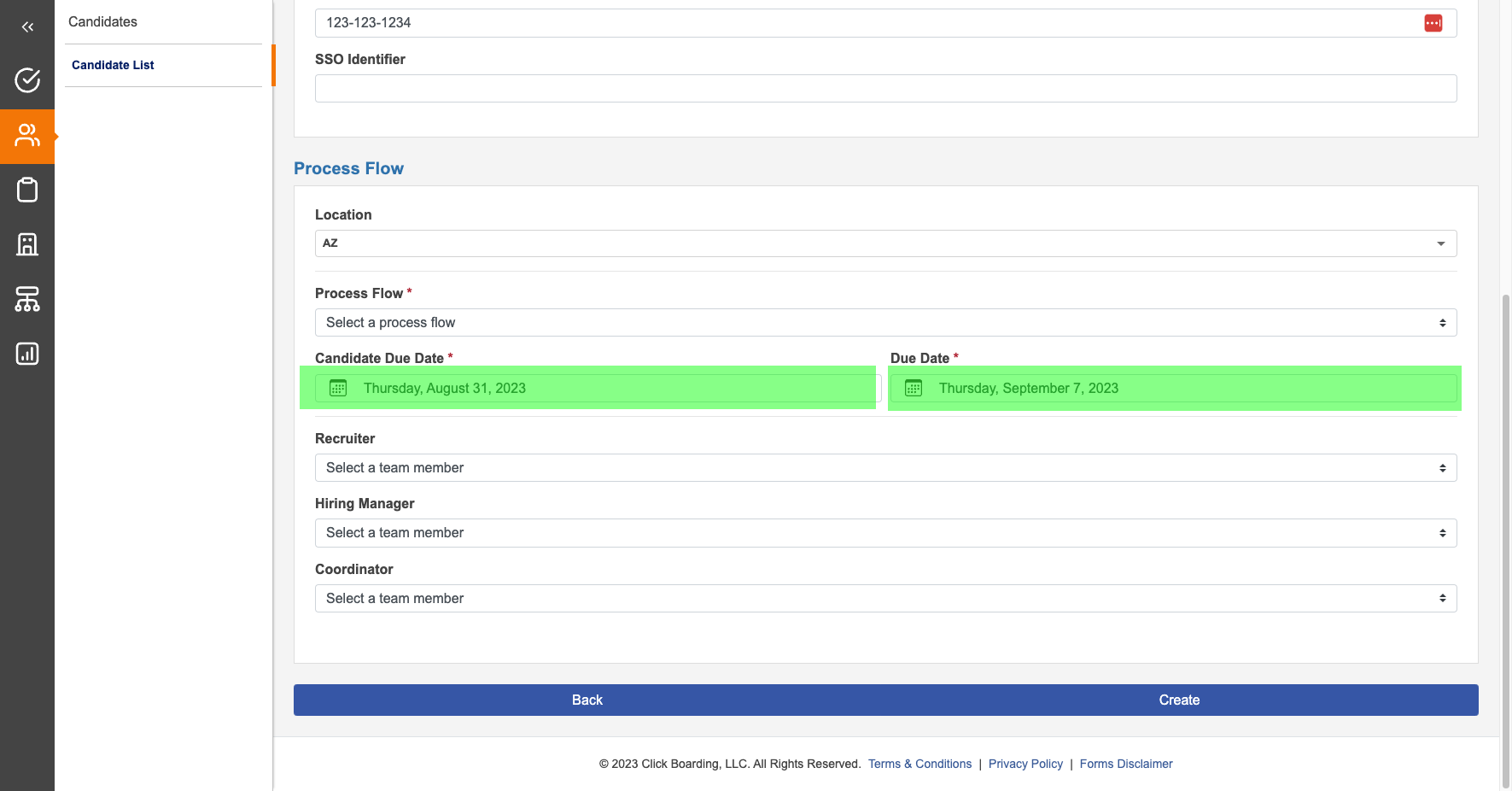The width and height of the screenshot is (1512, 791).
Task: Open the org chart hierarchy icon
Action: (x=27, y=299)
